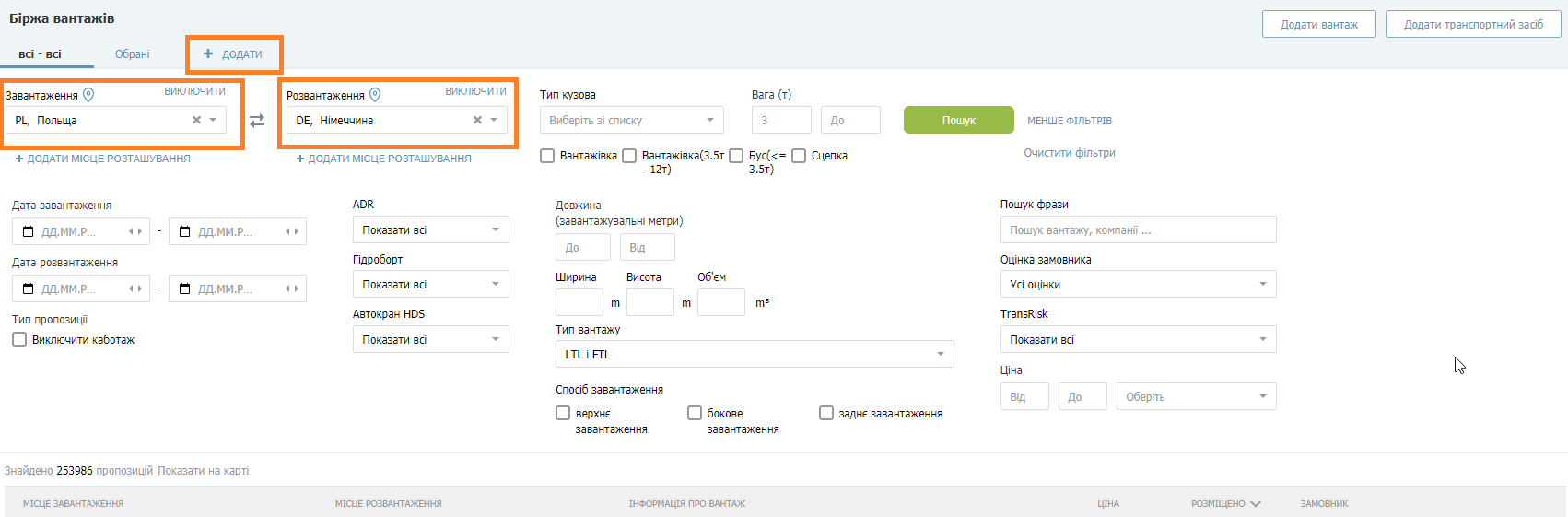Click the Висота input field

click(x=650, y=302)
